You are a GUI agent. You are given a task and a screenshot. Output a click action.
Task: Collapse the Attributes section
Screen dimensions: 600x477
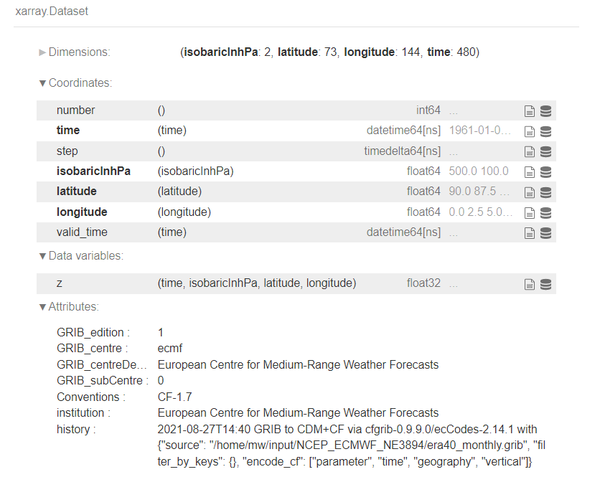[x=72, y=307]
